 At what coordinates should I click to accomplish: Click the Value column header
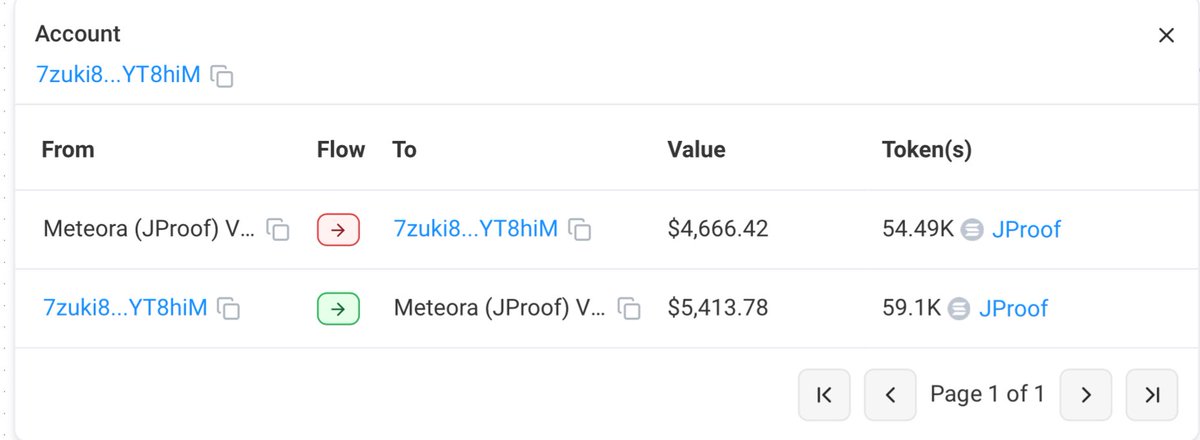[x=696, y=150]
